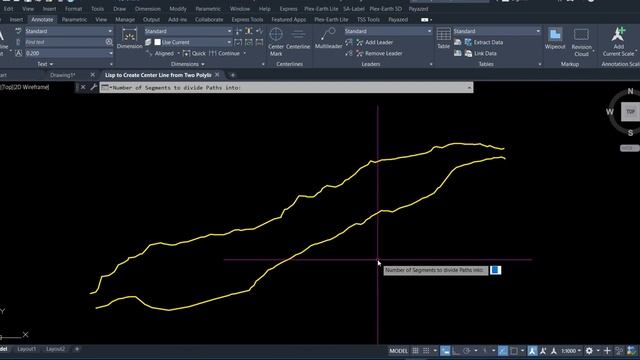The image size is (640, 360).
Task: Open the multileader style Standard dropdown
Action: 429,31
